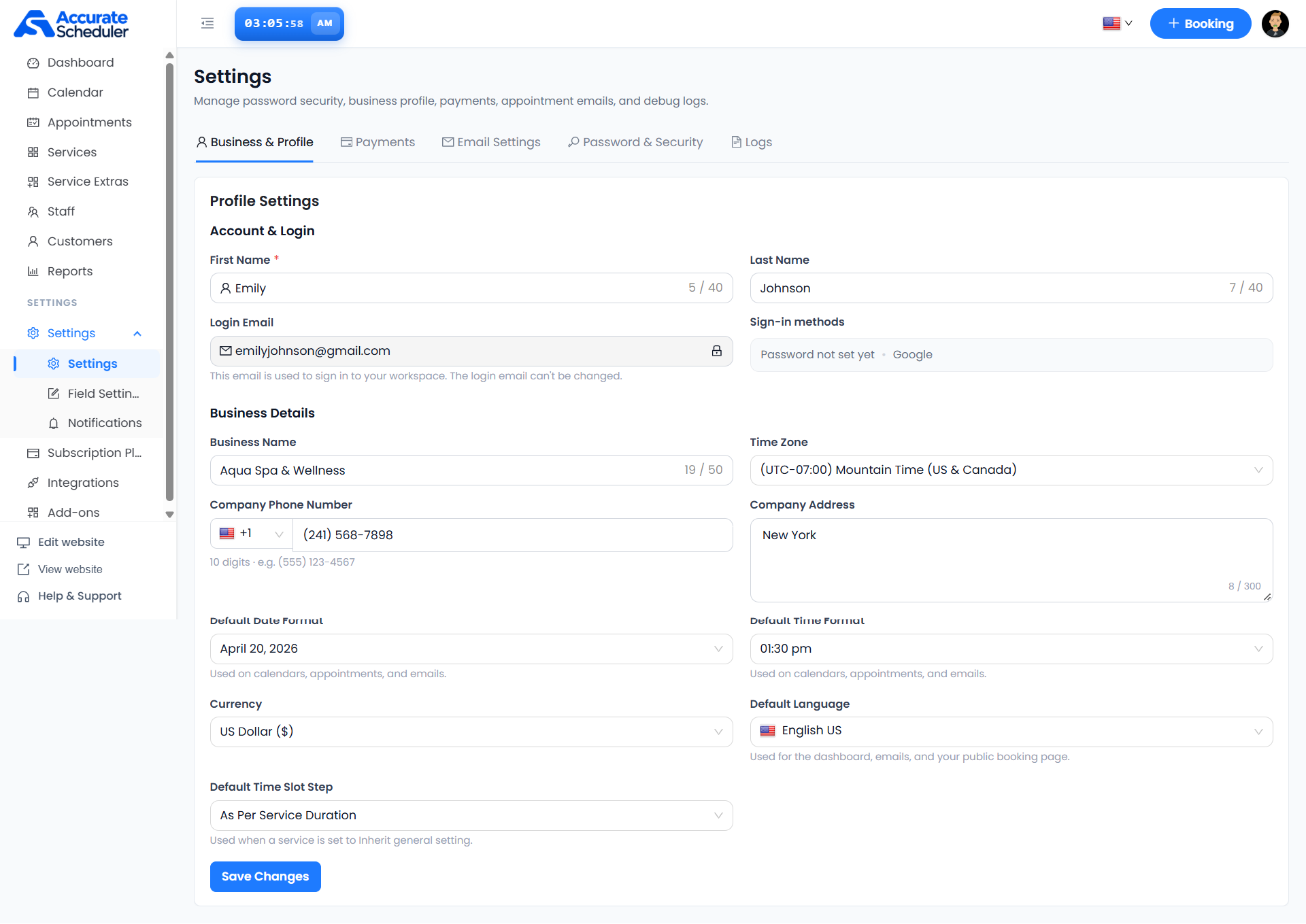
Task: Open Appointments from the sidebar
Action: (89, 122)
